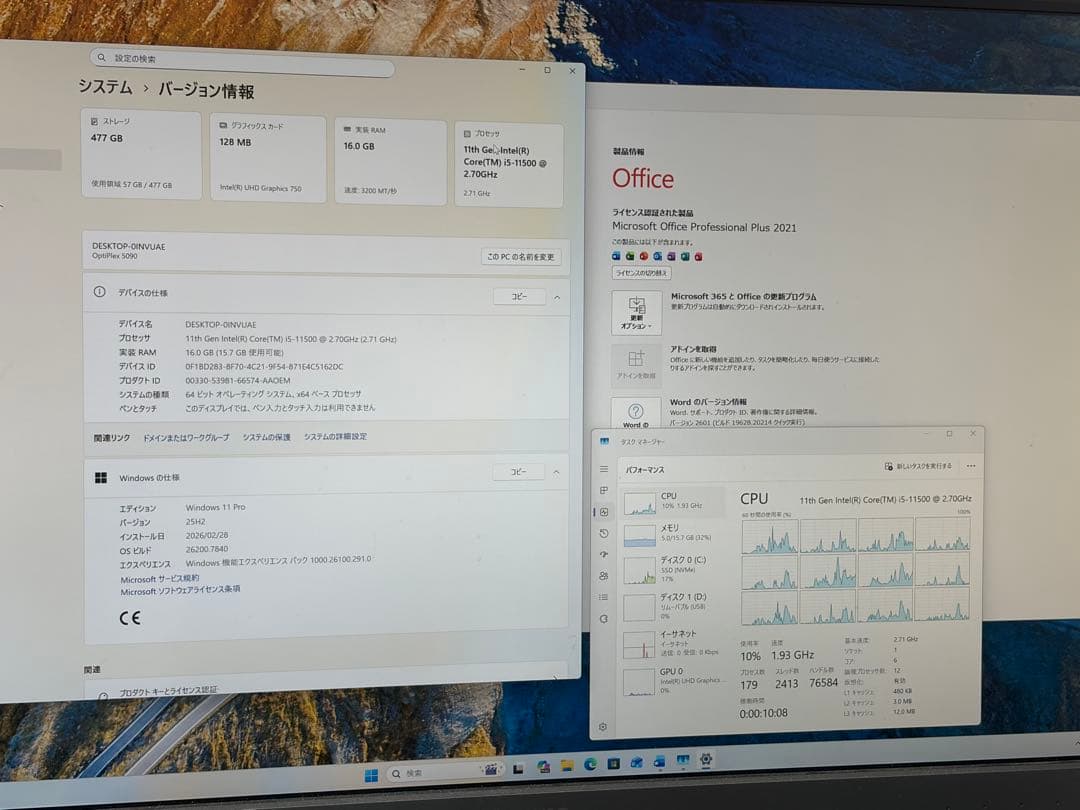Screen dimensions: 1080x810
Task: Select ディスク 1 (D:) in performance list
Action: click(673, 605)
